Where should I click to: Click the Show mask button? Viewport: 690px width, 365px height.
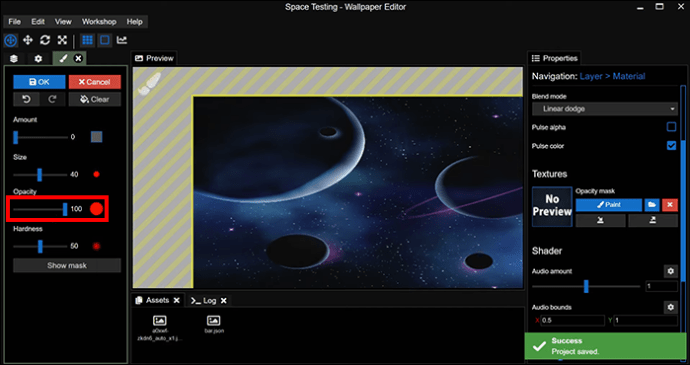pos(67,265)
